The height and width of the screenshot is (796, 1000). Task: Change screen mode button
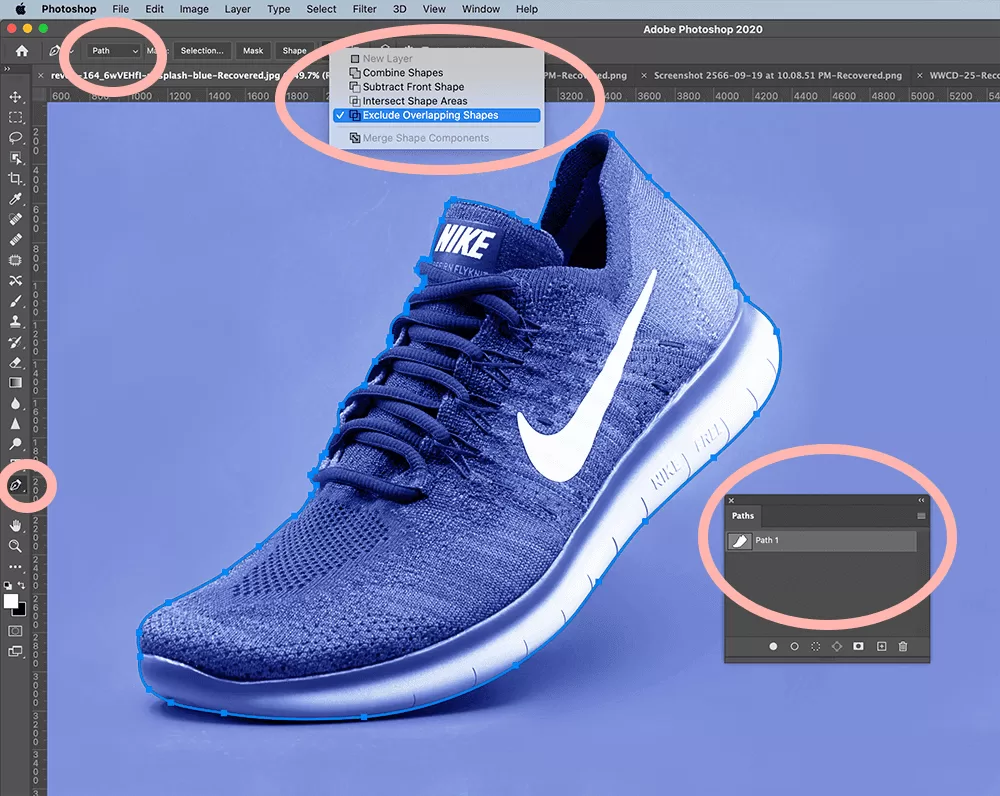(x=15, y=651)
